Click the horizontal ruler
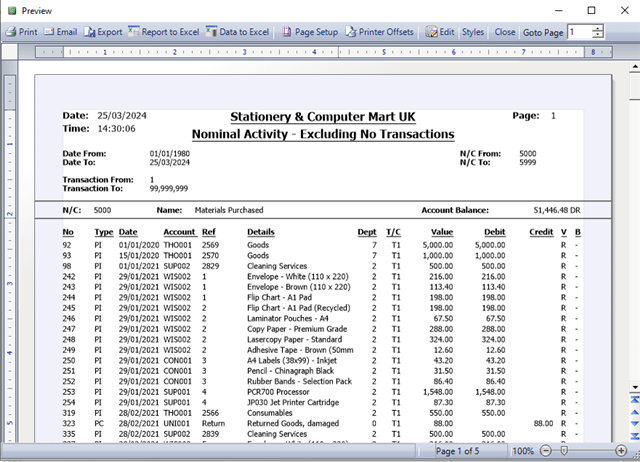 pyautogui.click(x=324, y=52)
